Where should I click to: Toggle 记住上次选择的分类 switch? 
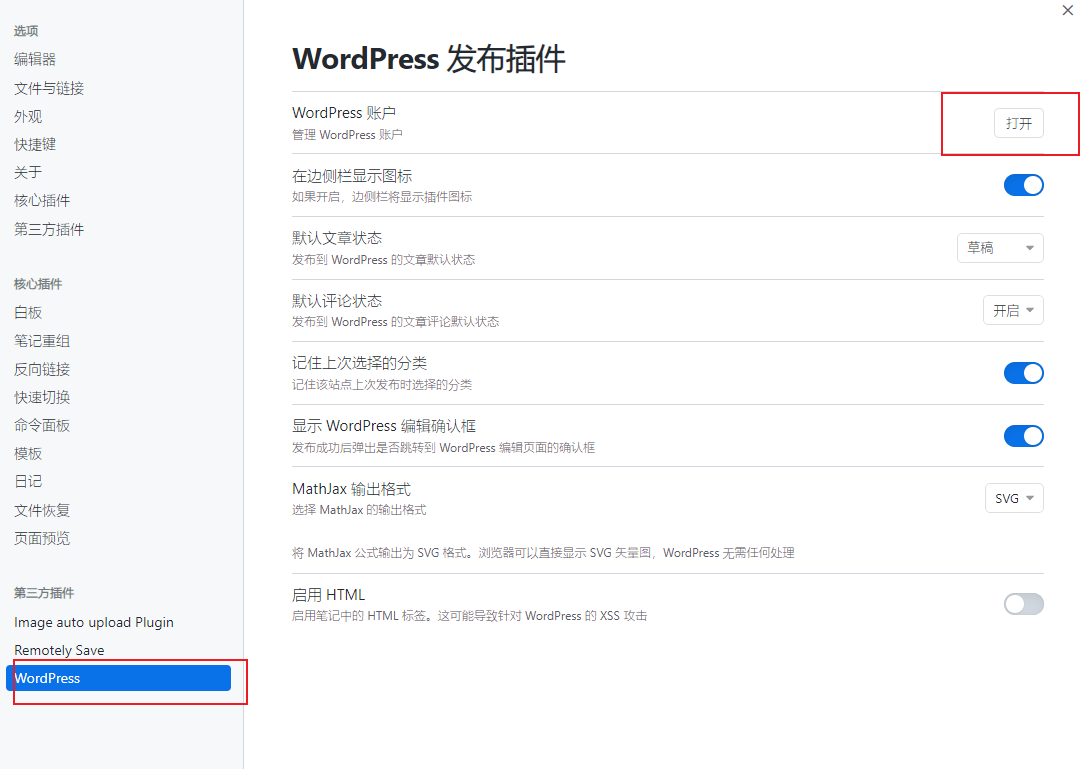(1023, 373)
